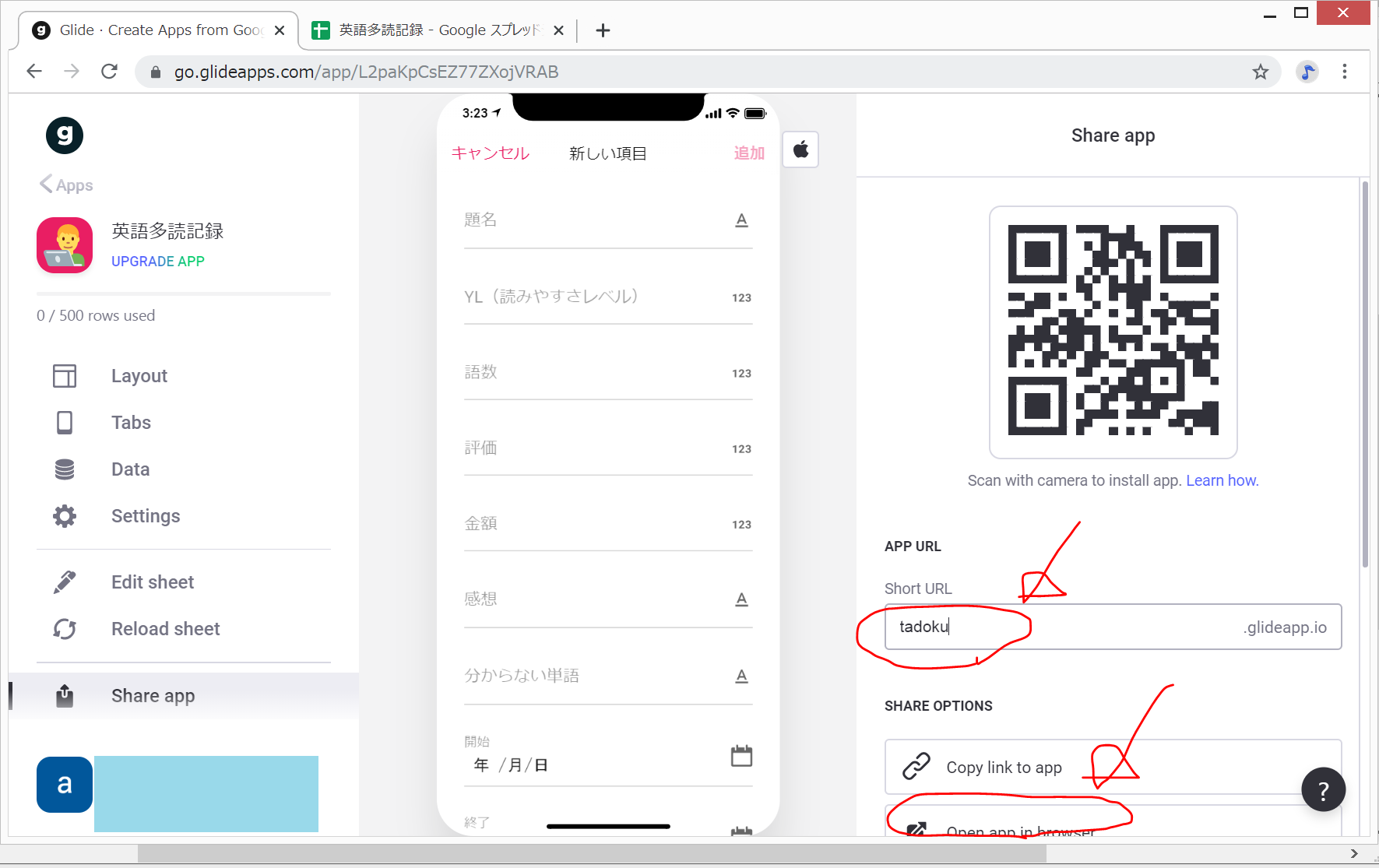The width and height of the screenshot is (1379, 868).
Task: Click the Short URL input field
Action: click(x=1113, y=627)
